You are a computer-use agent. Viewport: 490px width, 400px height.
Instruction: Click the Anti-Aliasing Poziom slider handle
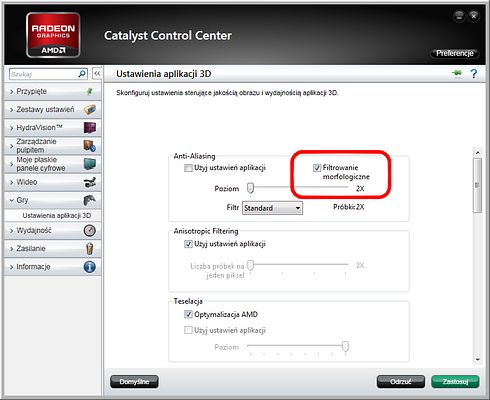[x=250, y=188]
